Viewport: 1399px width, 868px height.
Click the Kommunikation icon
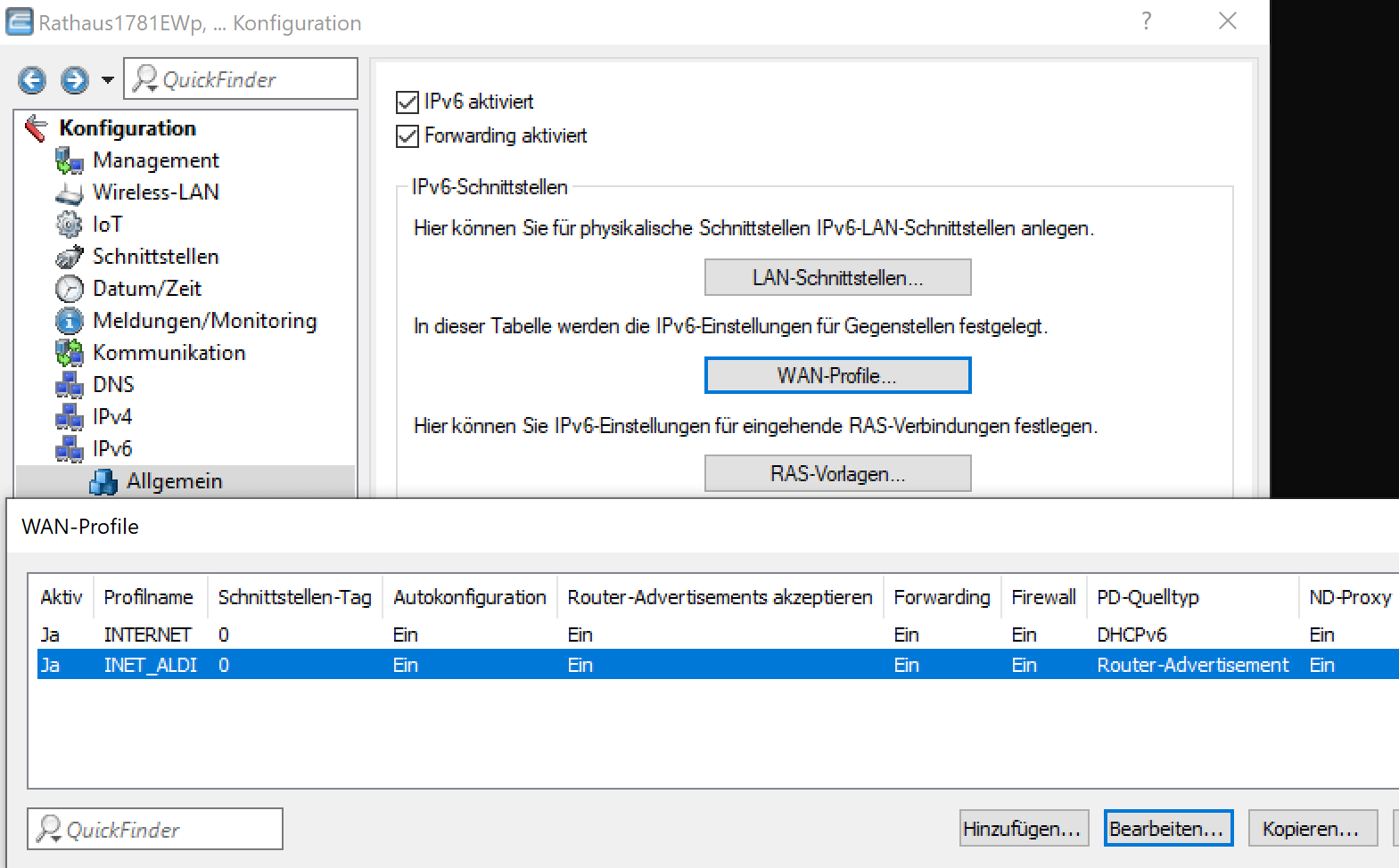[70, 353]
